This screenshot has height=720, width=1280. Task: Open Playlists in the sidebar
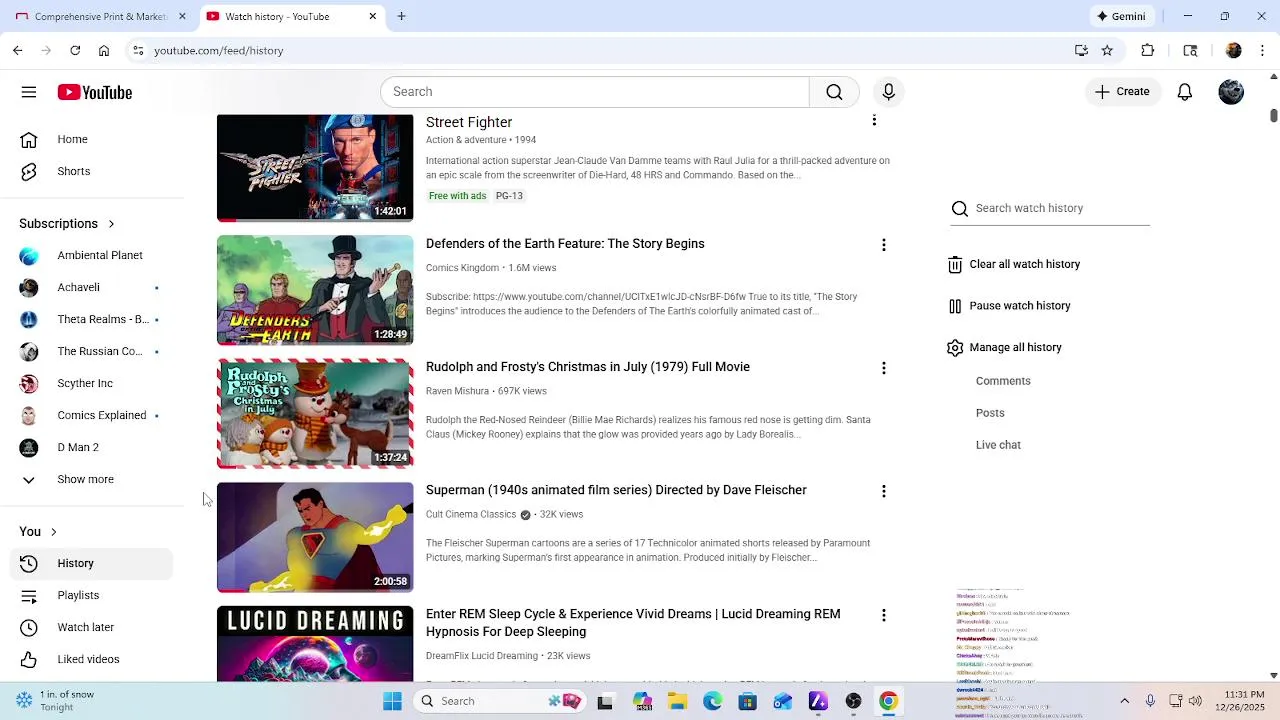coord(92,596)
